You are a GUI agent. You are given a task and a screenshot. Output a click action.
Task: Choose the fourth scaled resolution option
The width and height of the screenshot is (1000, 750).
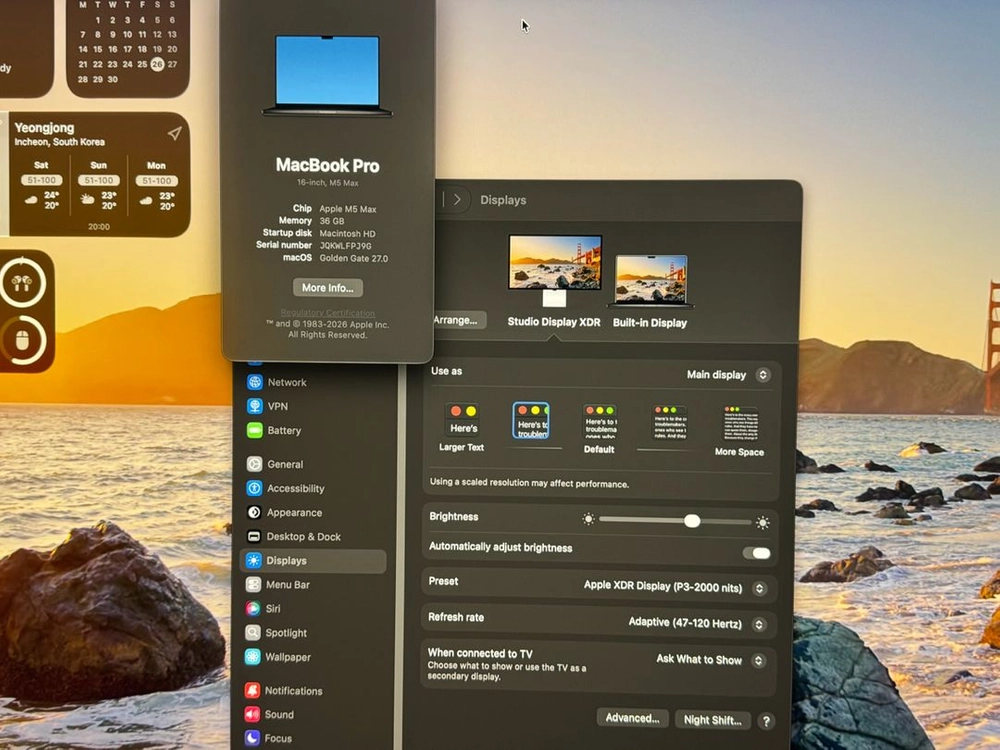(x=669, y=423)
